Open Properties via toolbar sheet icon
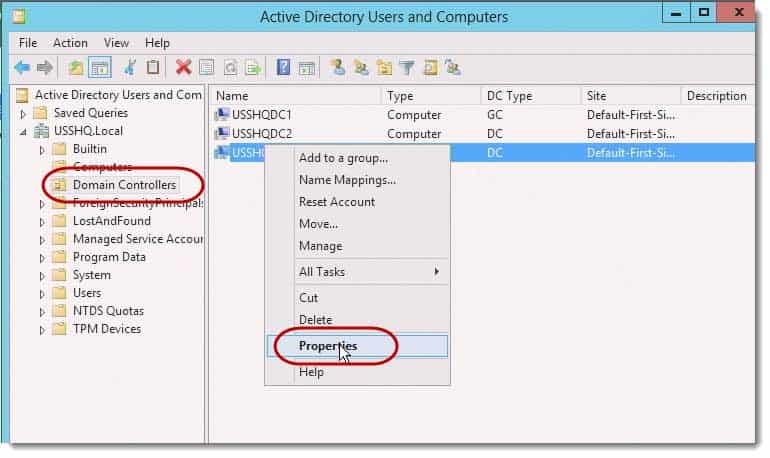This screenshot has height=458, width=770. (x=207, y=67)
